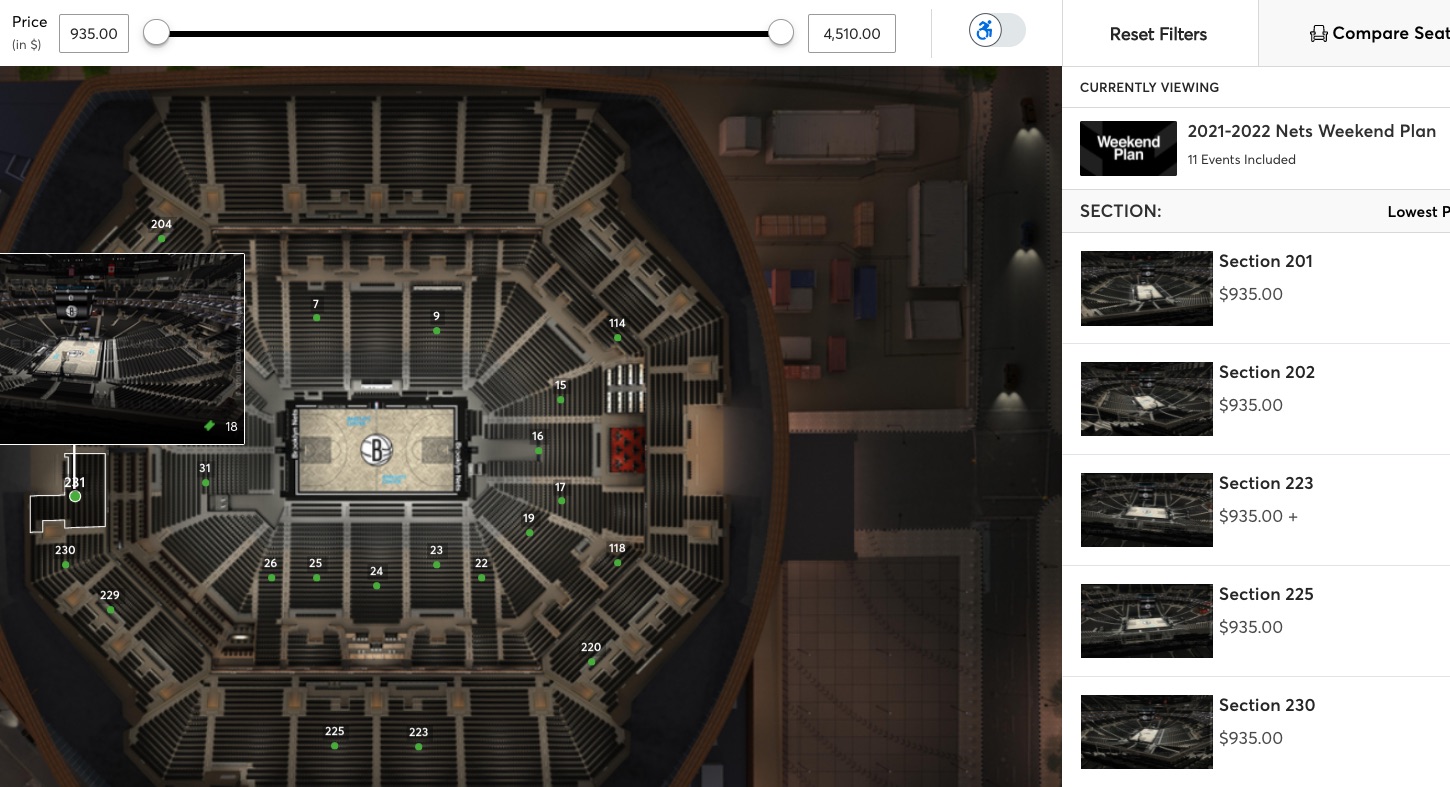Image resolution: width=1450 pixels, height=787 pixels.
Task: Select section 229 marker on map
Action: (110, 610)
